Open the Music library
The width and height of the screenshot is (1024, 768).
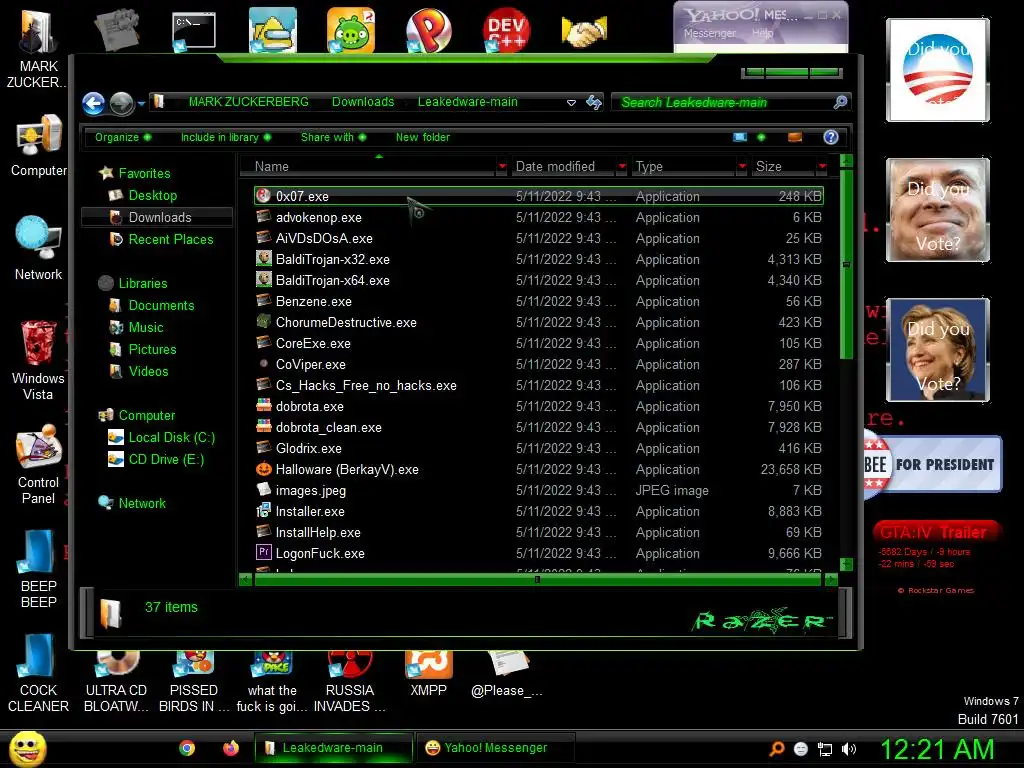click(x=146, y=327)
